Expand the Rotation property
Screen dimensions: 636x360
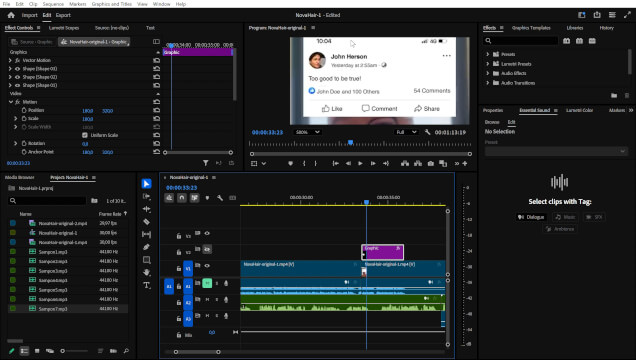point(16,143)
